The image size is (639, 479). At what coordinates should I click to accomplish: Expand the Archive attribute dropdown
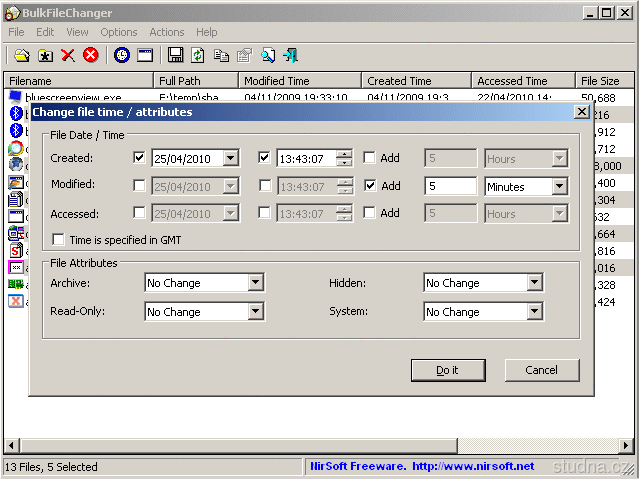256,283
